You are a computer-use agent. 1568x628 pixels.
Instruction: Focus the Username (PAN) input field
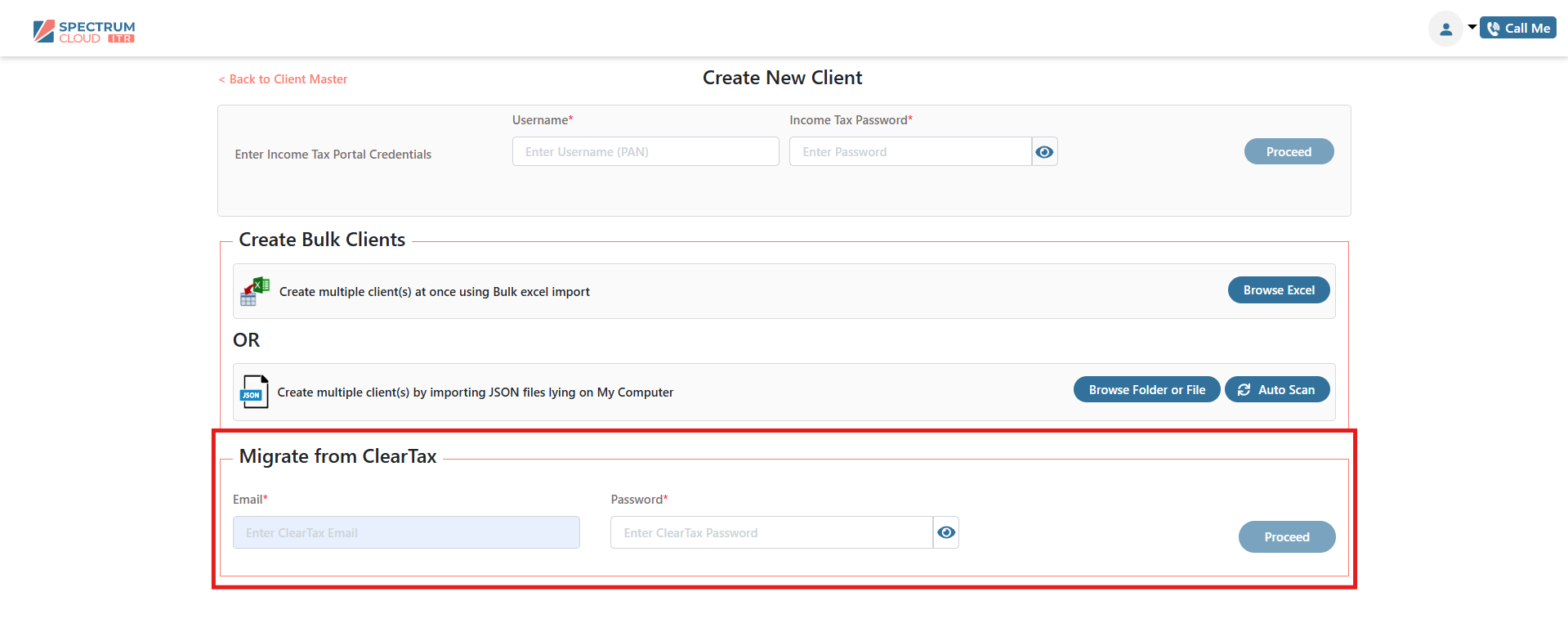coord(645,152)
